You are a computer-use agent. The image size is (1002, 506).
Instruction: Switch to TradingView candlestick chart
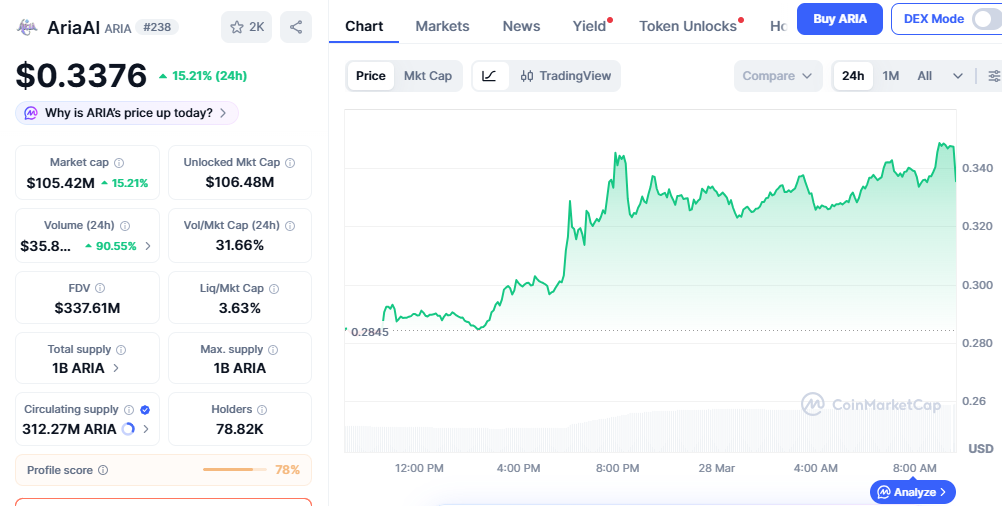pyautogui.click(x=566, y=76)
